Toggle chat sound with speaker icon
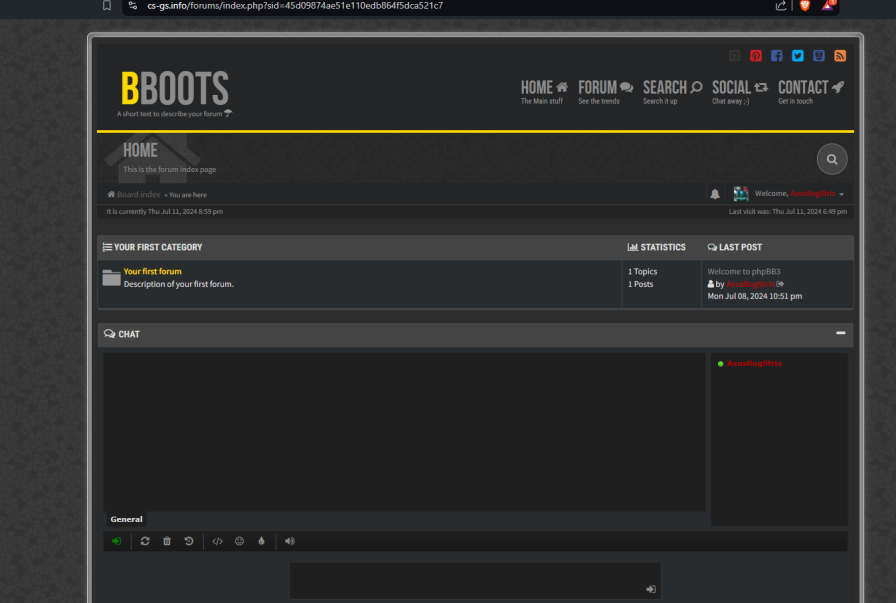This screenshot has height=603, width=896. (290, 541)
